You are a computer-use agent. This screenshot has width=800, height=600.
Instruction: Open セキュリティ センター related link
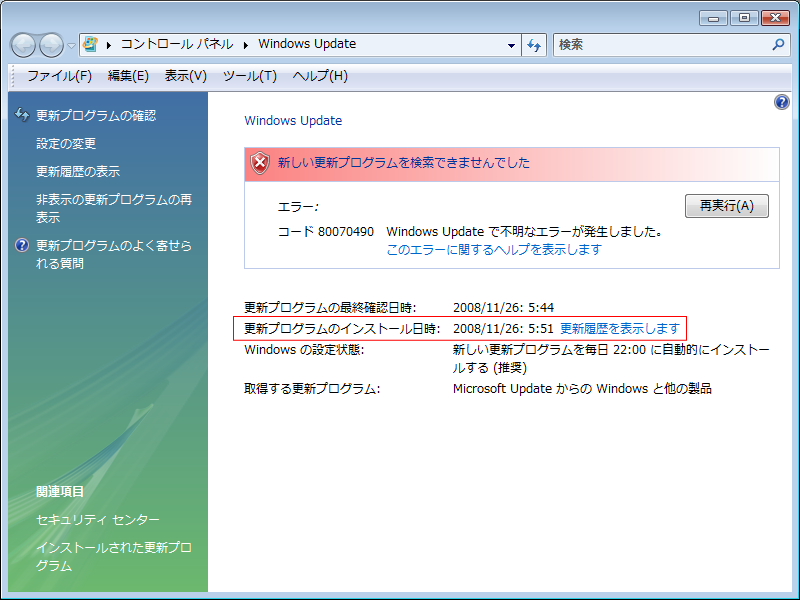click(x=97, y=520)
